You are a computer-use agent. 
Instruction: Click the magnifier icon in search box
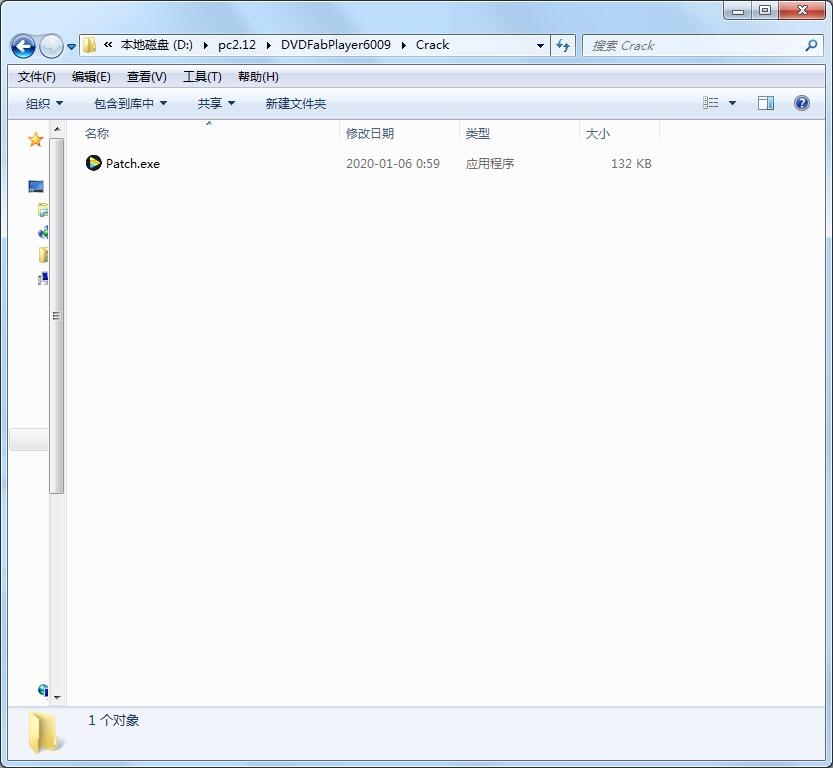(x=811, y=46)
